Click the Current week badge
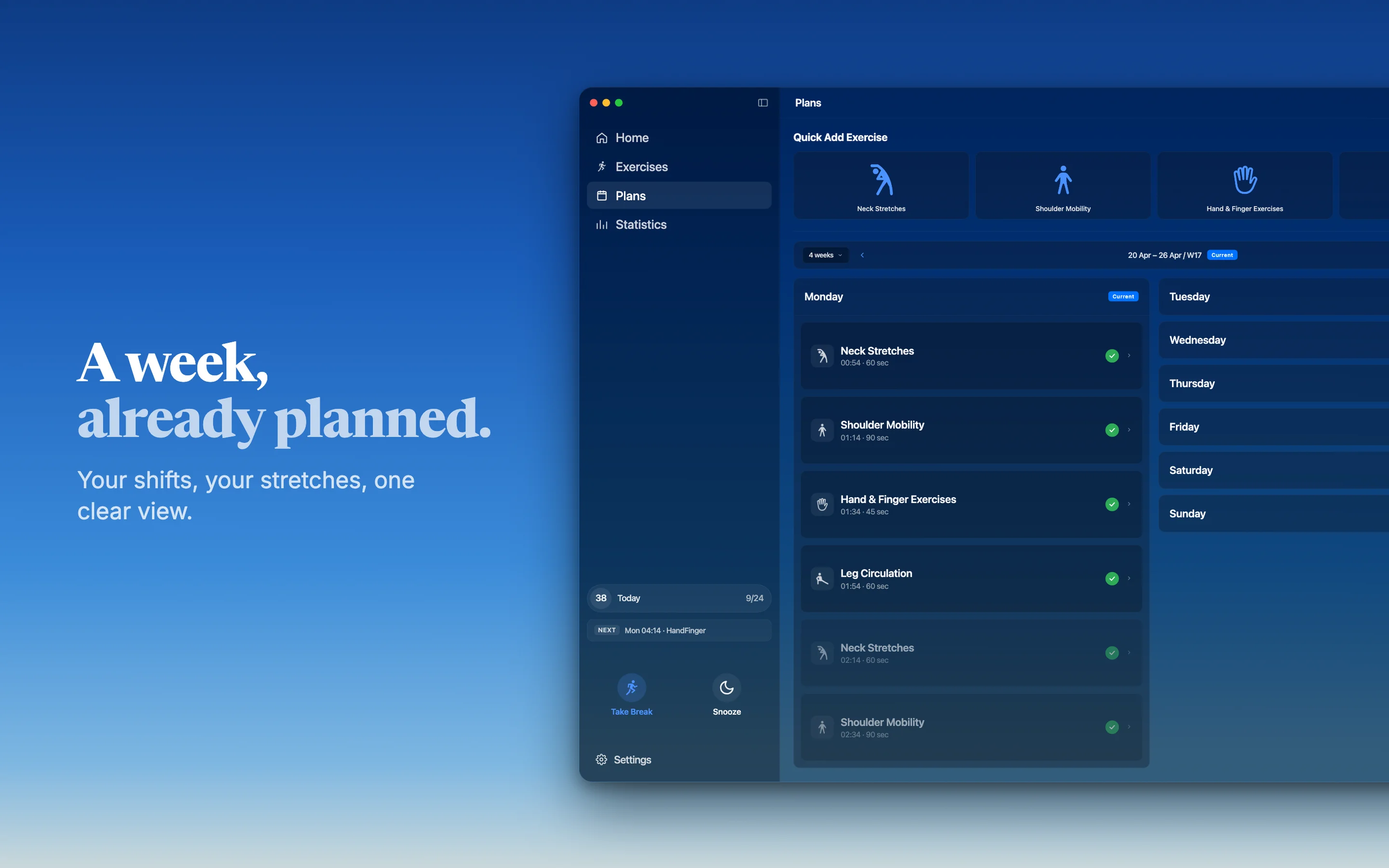Screen dimensions: 1389x868 1222,255
